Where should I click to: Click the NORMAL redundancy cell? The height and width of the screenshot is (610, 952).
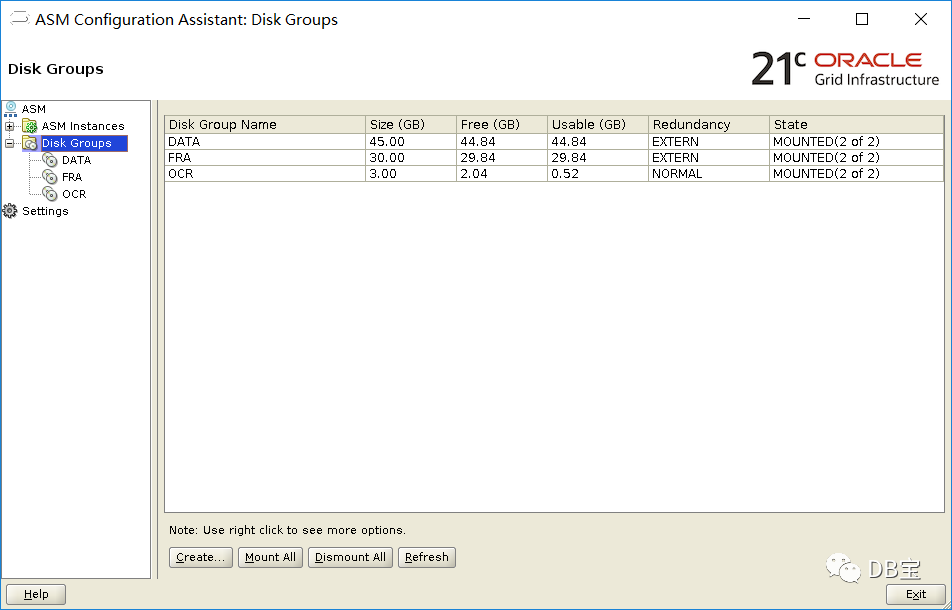709,173
